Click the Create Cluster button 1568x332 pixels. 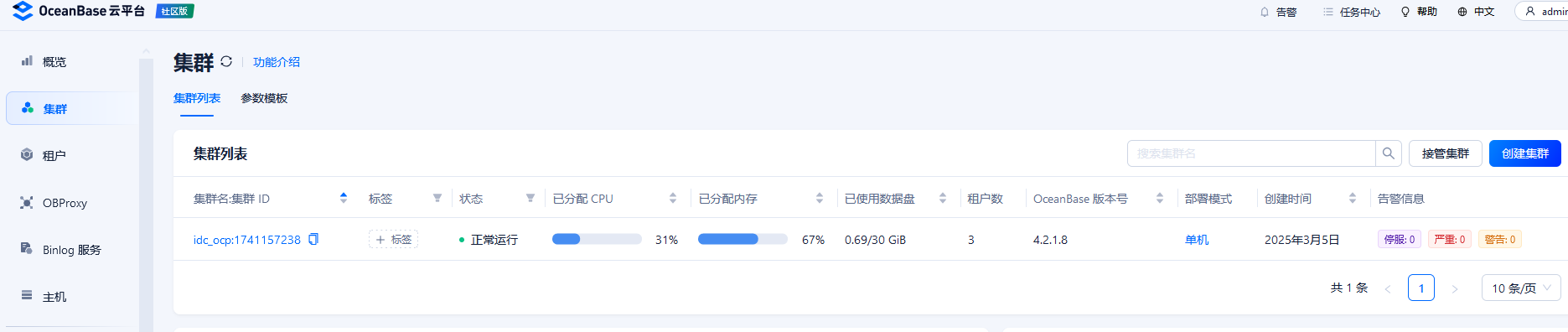pyautogui.click(x=1524, y=153)
